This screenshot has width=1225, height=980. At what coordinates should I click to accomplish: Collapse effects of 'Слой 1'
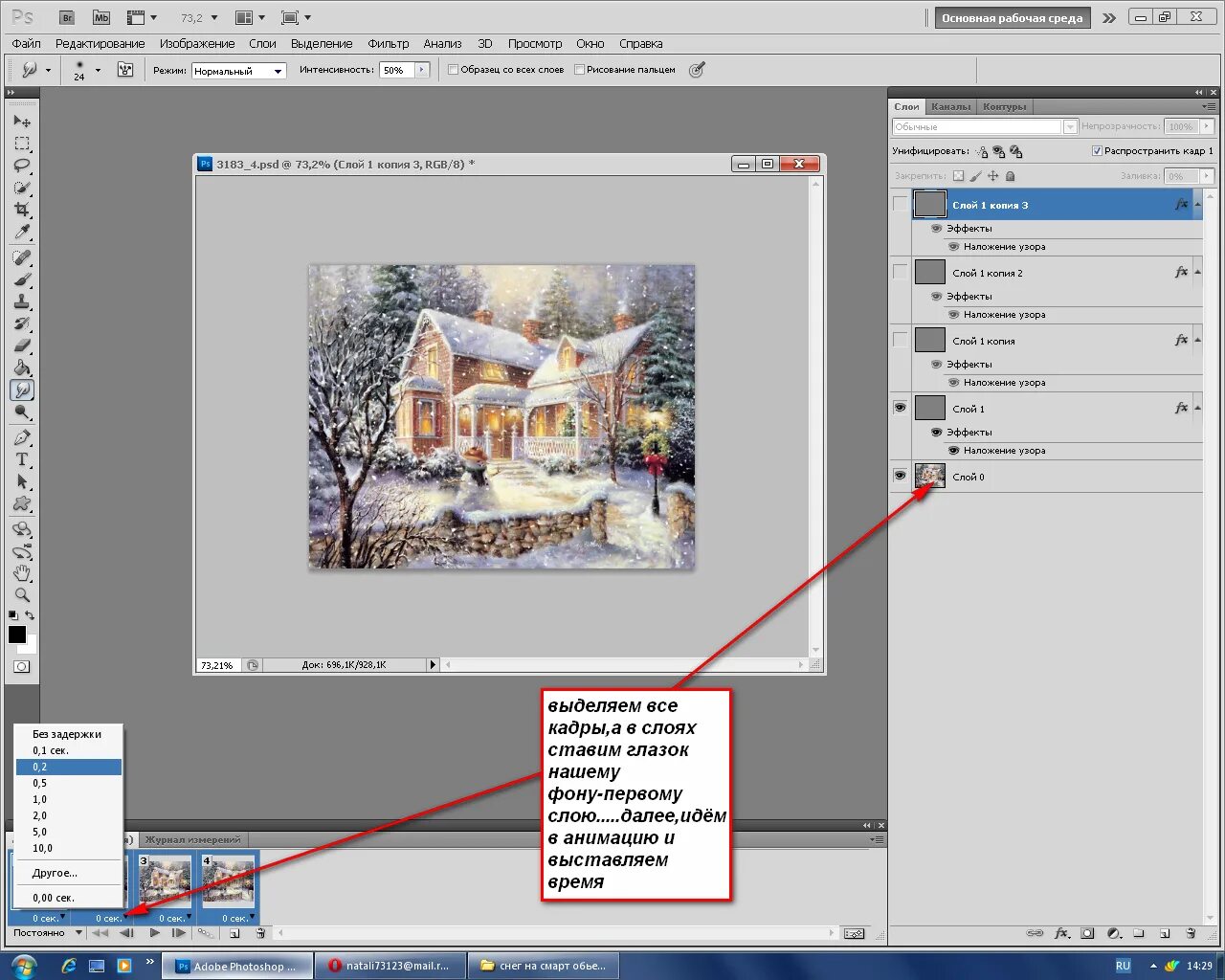(1197, 408)
